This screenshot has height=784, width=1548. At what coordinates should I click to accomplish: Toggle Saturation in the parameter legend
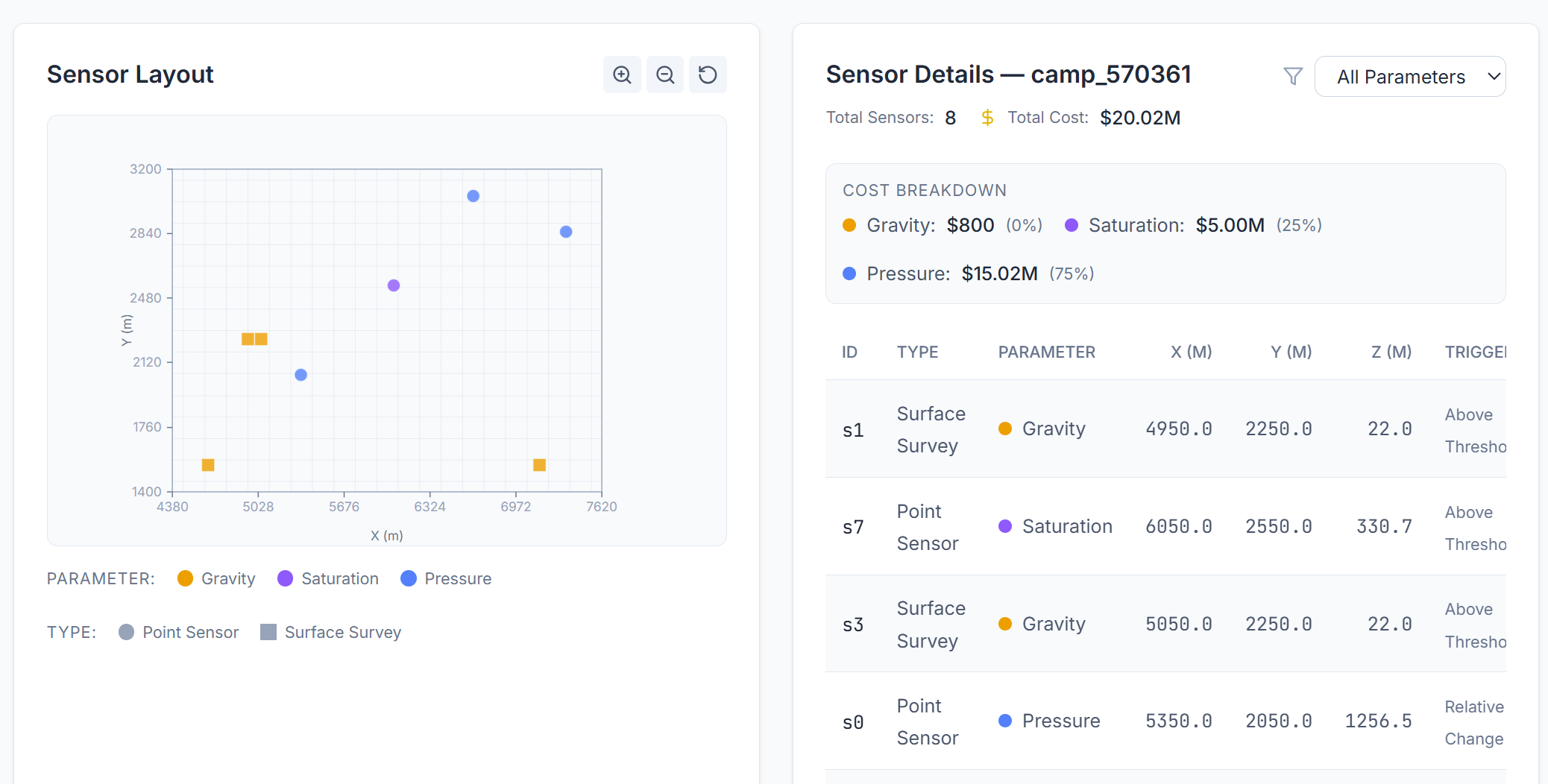[328, 579]
